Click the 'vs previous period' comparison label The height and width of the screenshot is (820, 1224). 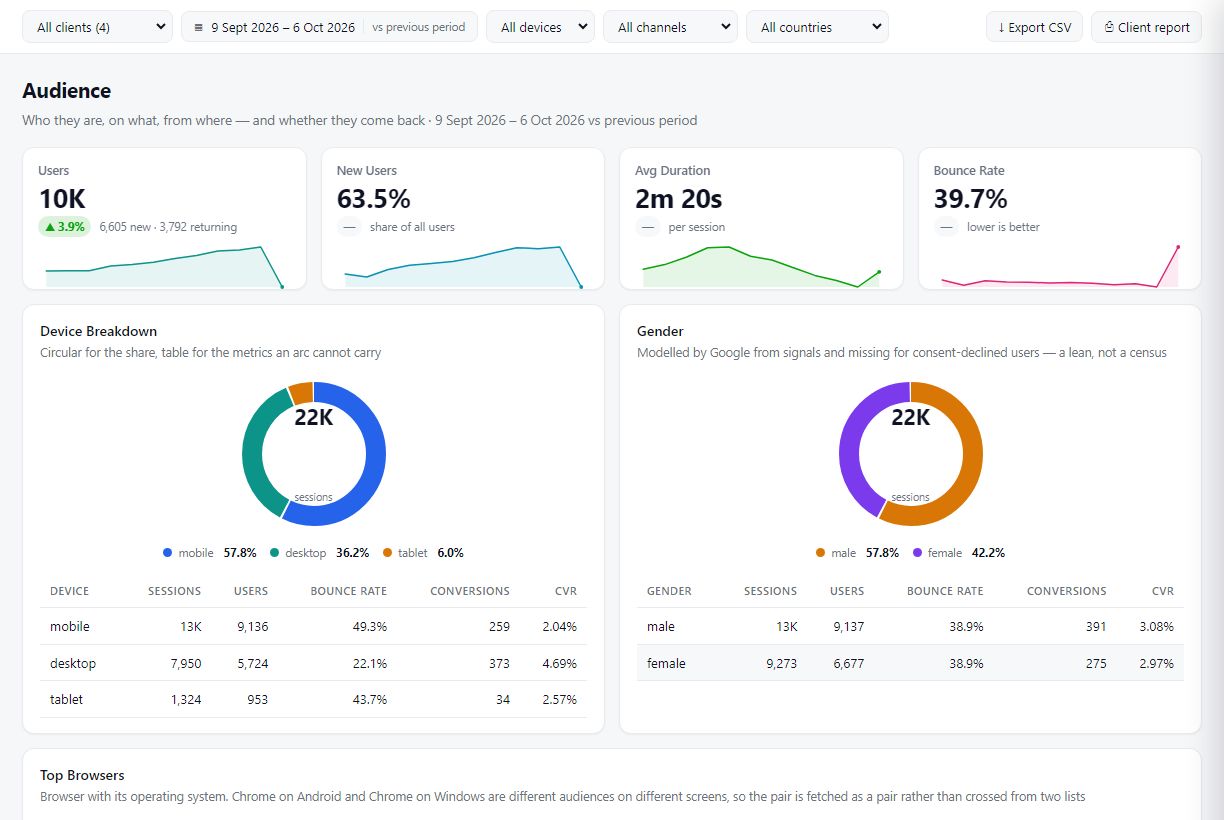(418, 27)
